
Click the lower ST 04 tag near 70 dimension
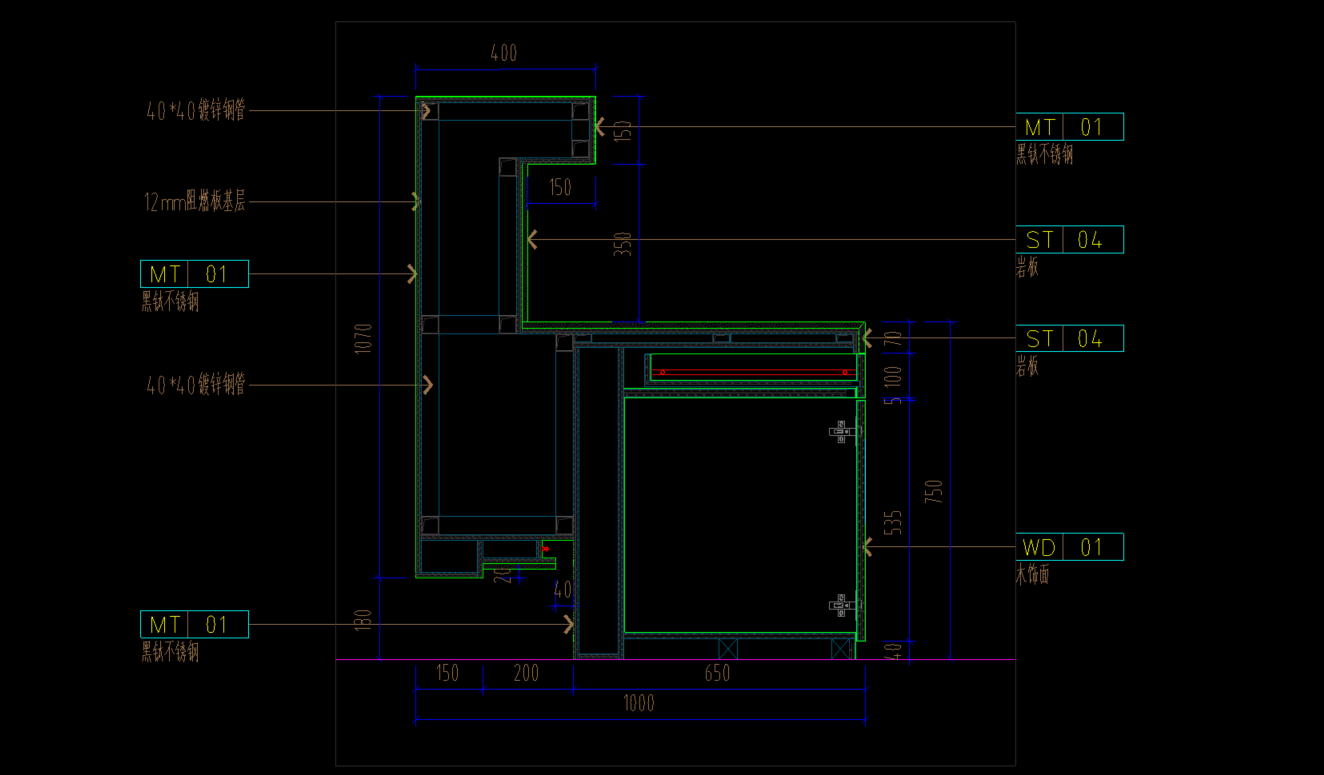pos(1069,339)
